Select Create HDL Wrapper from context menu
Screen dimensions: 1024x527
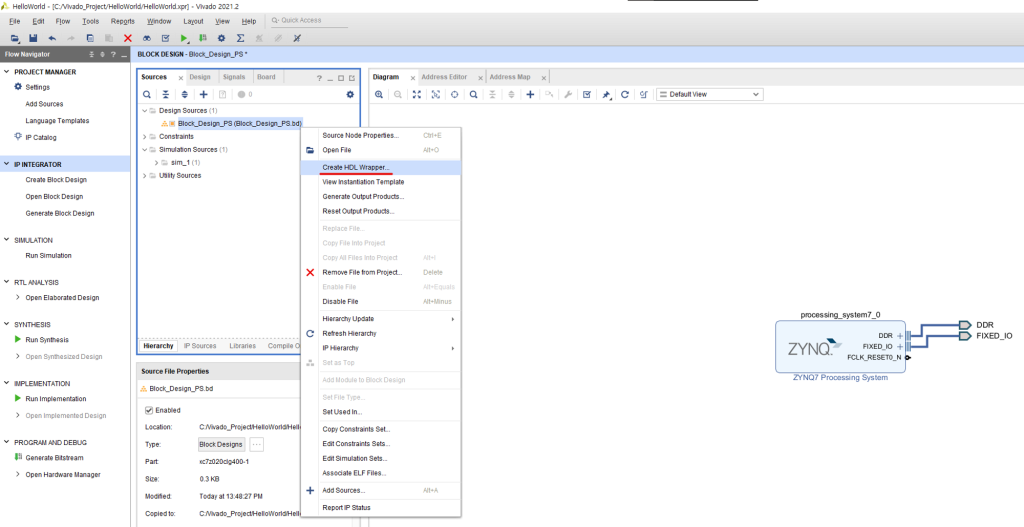[381, 168]
